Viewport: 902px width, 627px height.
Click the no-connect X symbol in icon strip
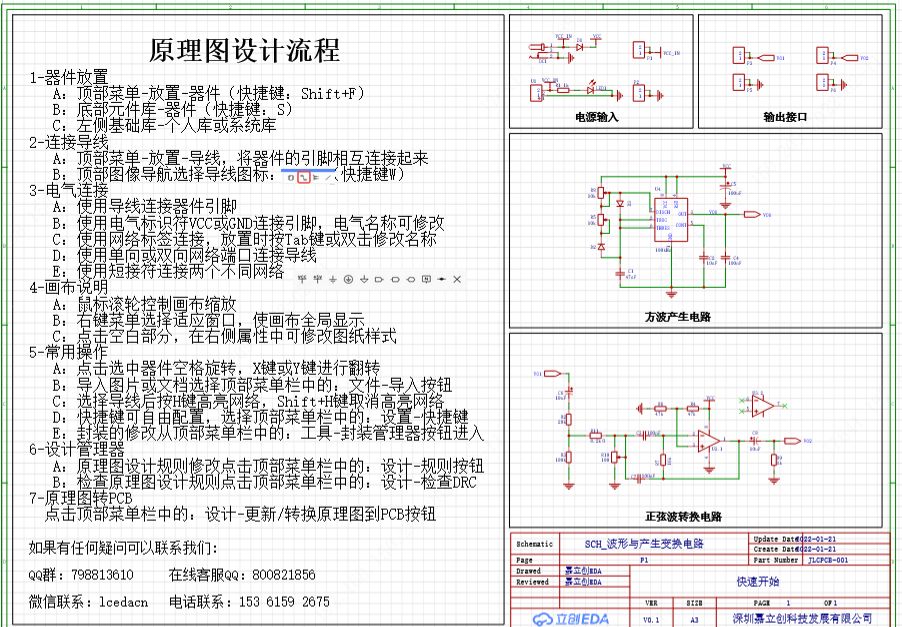click(457, 279)
